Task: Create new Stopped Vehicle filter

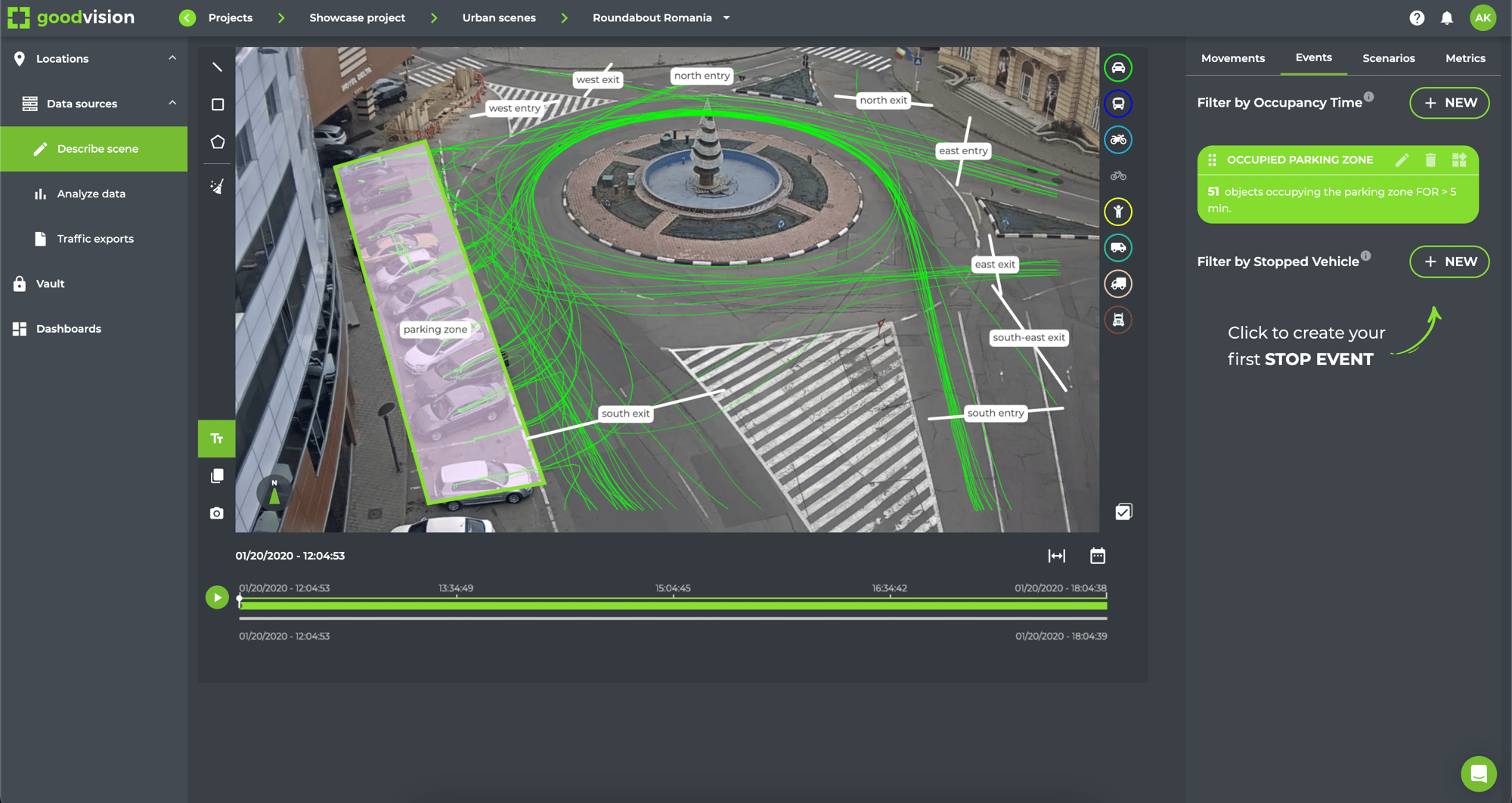Action: 1449,262
